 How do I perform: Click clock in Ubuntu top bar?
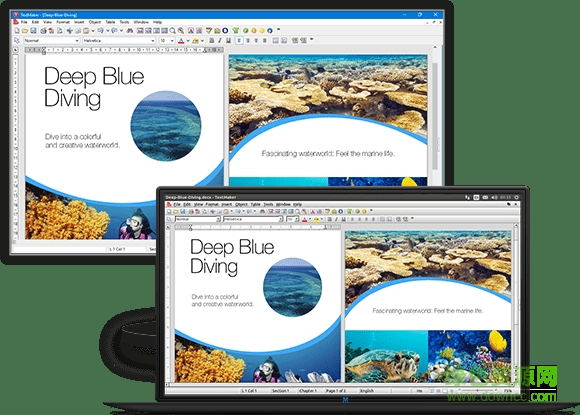pos(505,198)
